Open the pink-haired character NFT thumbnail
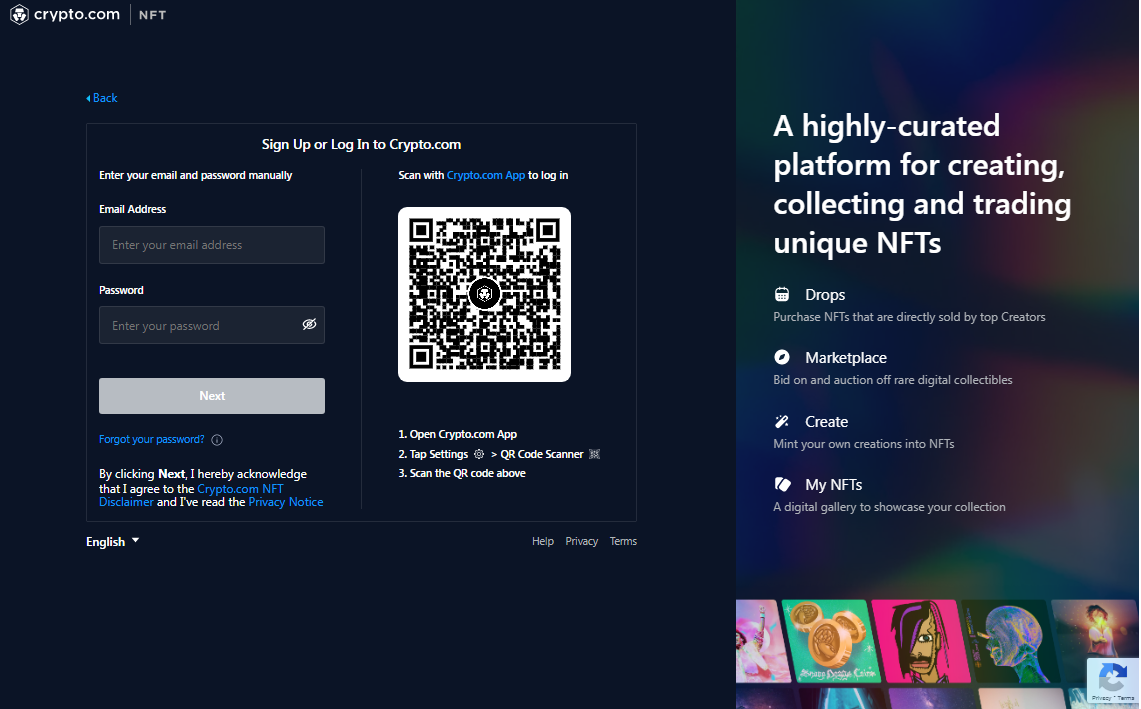 pyautogui.click(x=921, y=641)
